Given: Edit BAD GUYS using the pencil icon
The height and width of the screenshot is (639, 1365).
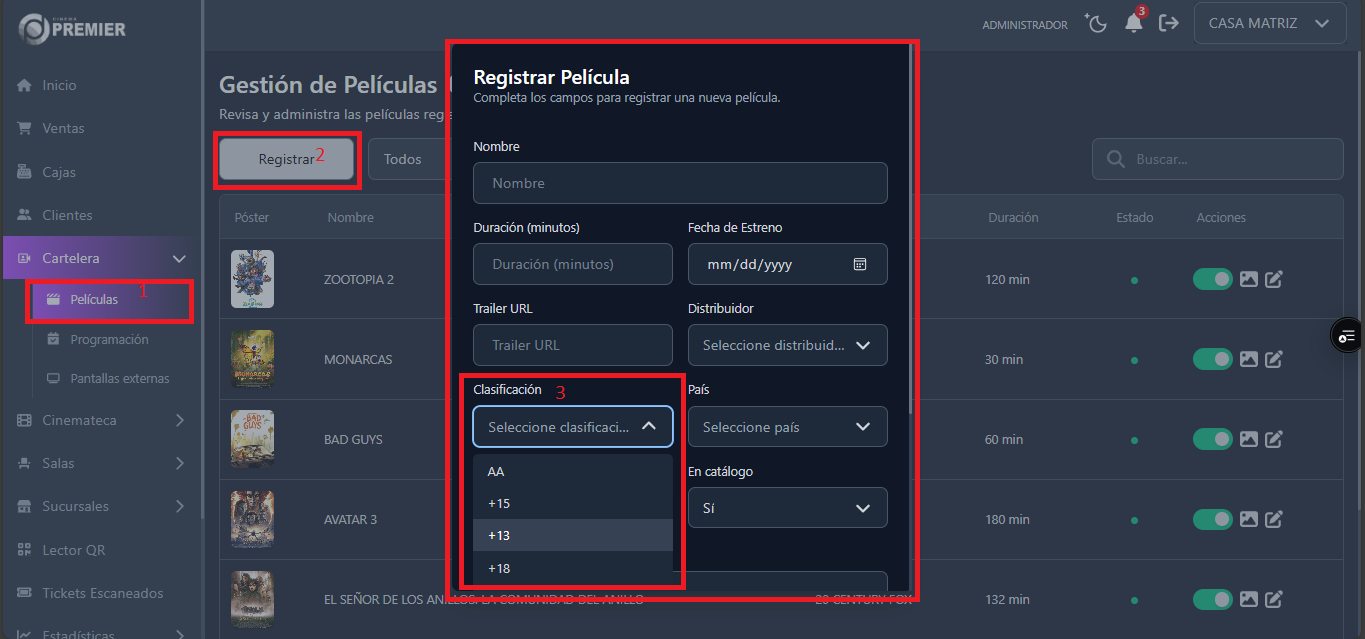Looking at the screenshot, I should point(1273,439).
